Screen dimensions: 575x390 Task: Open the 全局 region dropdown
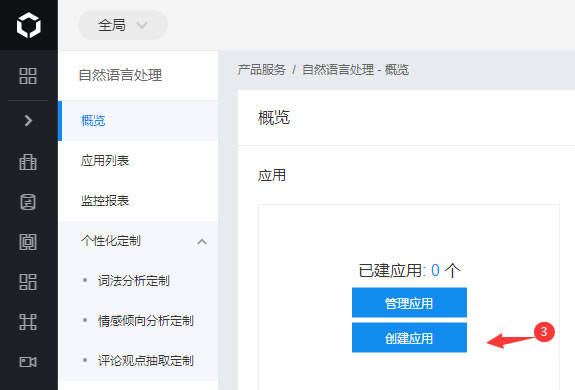click(x=123, y=25)
